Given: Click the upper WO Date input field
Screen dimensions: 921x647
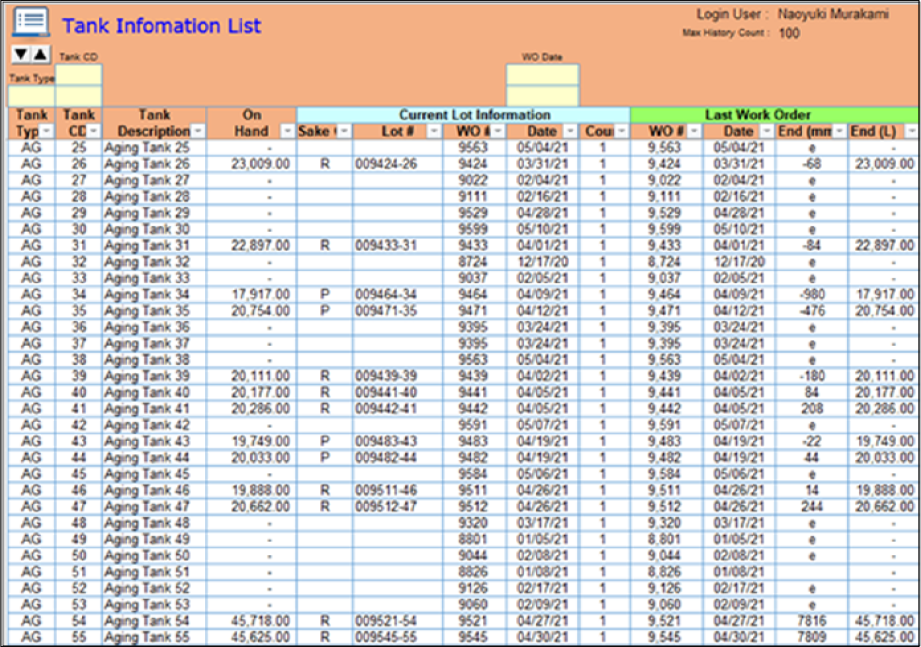Looking at the screenshot, I should [x=542, y=75].
